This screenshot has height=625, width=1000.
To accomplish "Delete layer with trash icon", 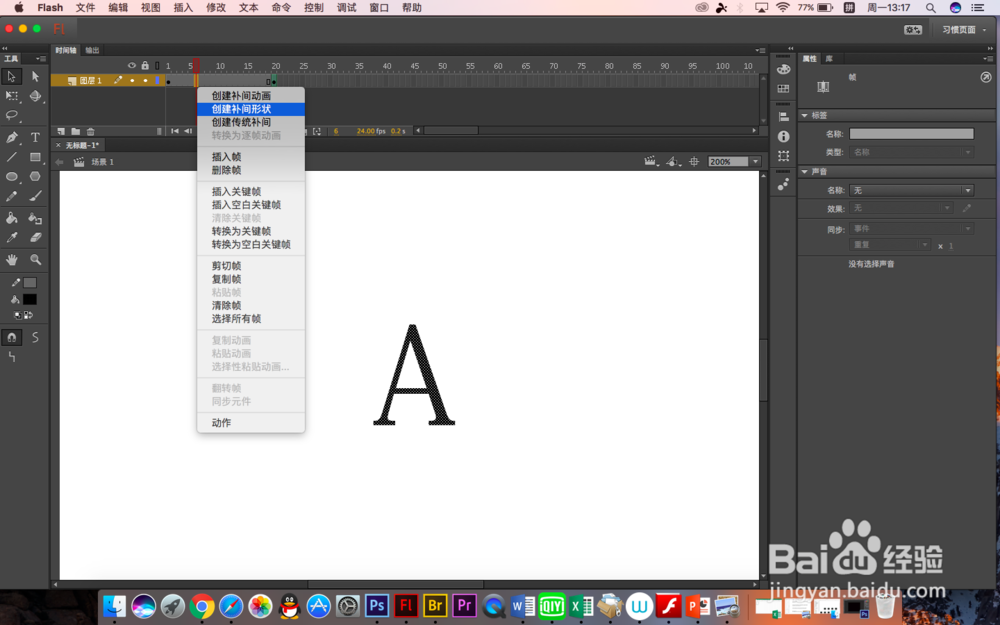I will pos(91,131).
